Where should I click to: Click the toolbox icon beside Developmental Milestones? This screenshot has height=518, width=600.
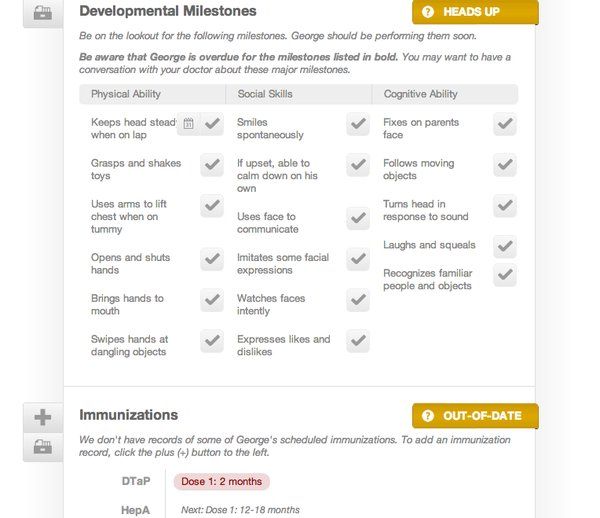(x=43, y=13)
